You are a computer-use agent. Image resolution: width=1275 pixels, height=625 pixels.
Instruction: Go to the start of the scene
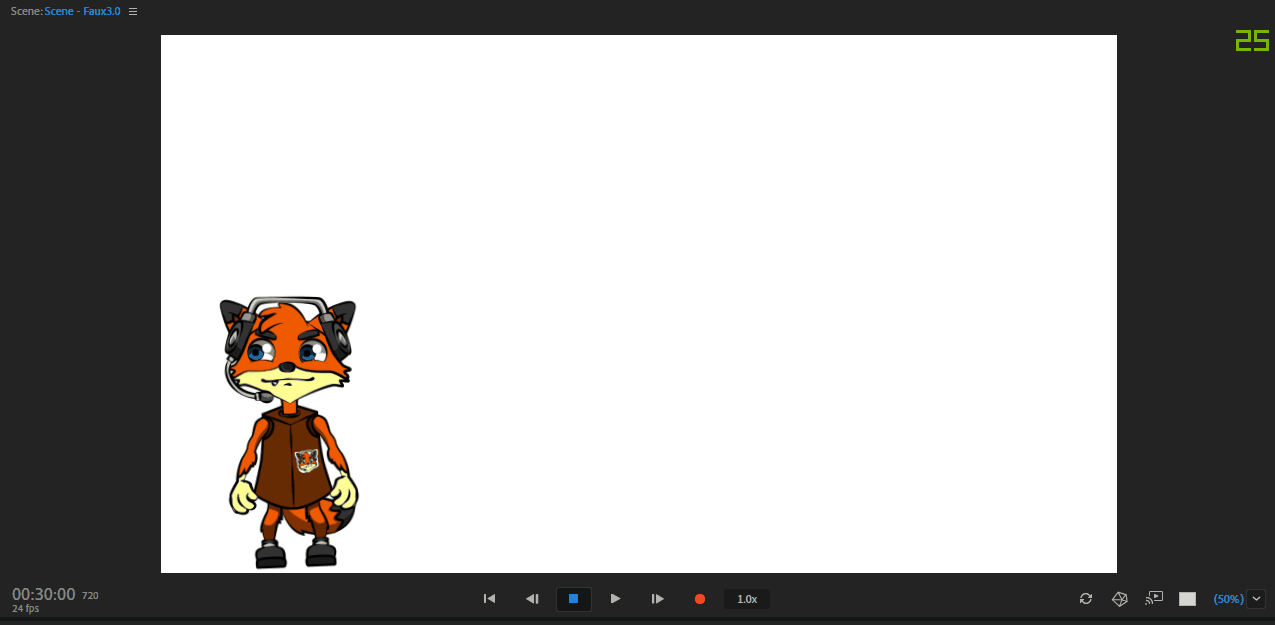point(490,599)
